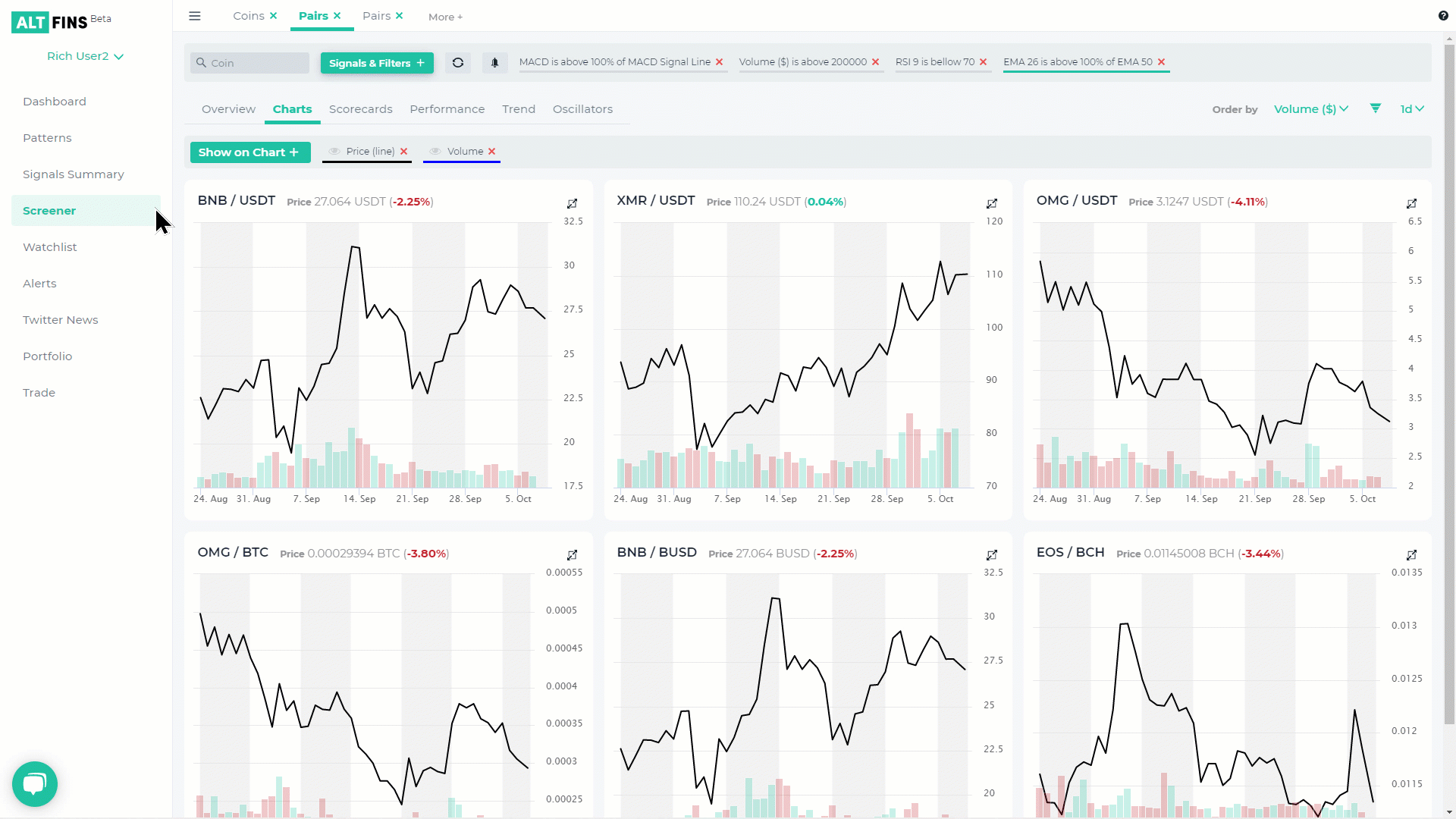
Task: Click the EOS / BCH pair title
Action: point(1071,553)
